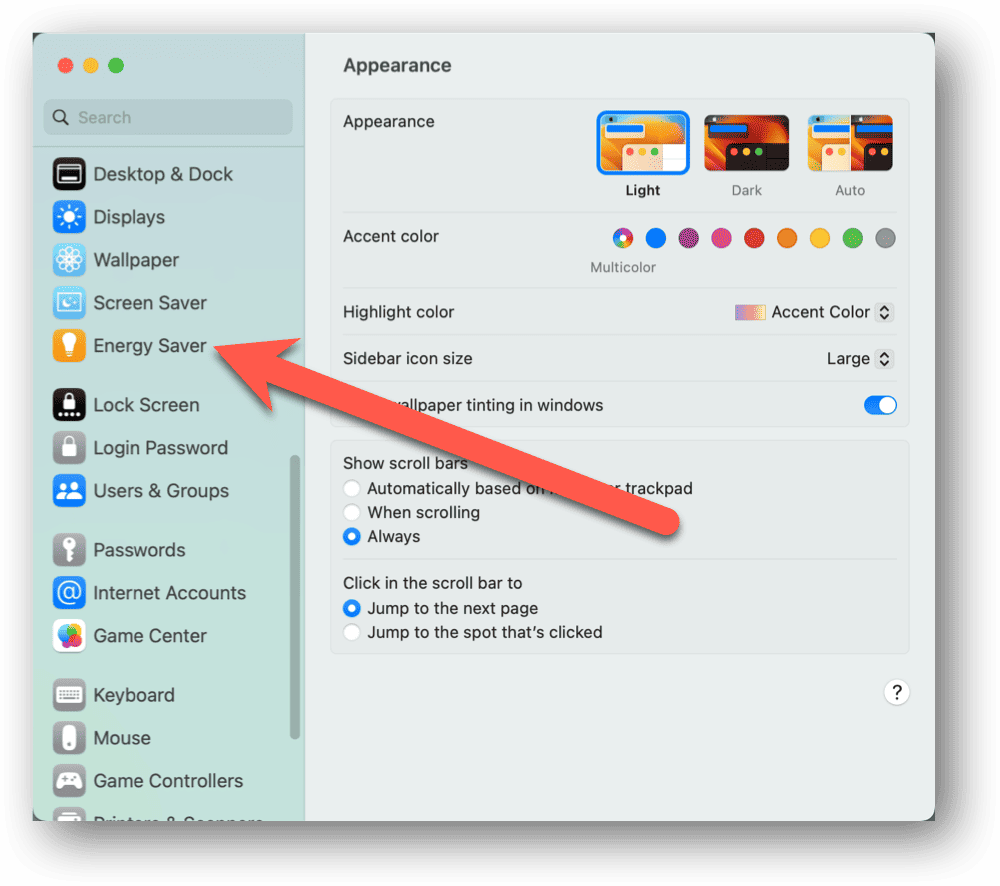The image size is (1000, 886).
Task: Choose the Auto appearance thumbnail
Action: [x=849, y=143]
